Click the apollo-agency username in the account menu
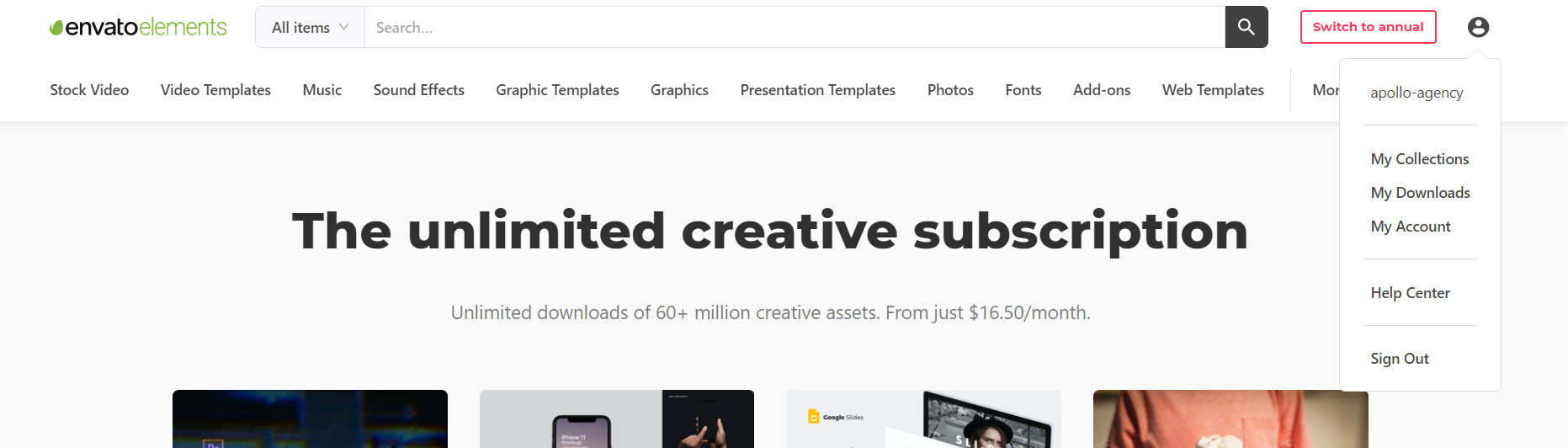The image size is (1568, 448). point(1417,93)
